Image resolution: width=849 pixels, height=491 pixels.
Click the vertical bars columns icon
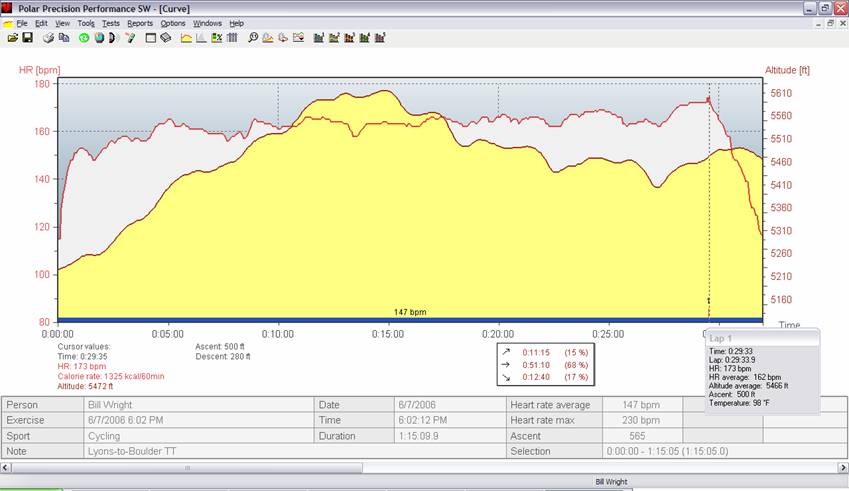point(232,38)
